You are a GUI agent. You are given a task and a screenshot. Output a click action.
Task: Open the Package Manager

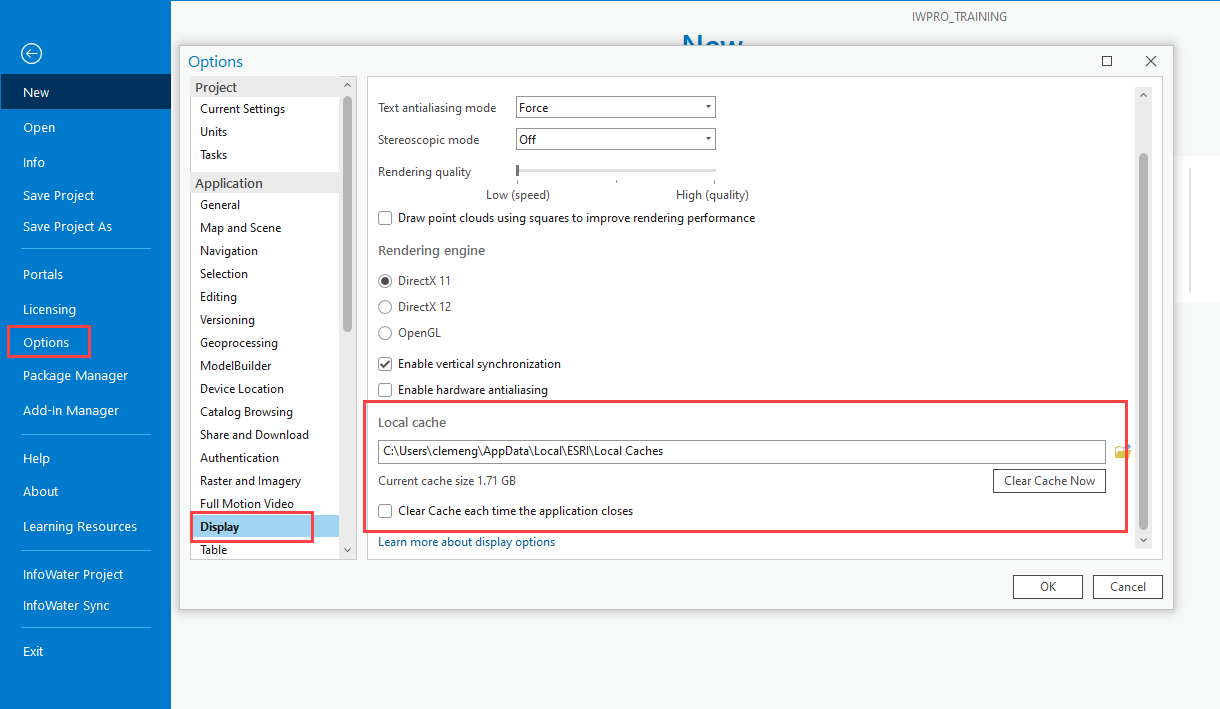[75, 375]
